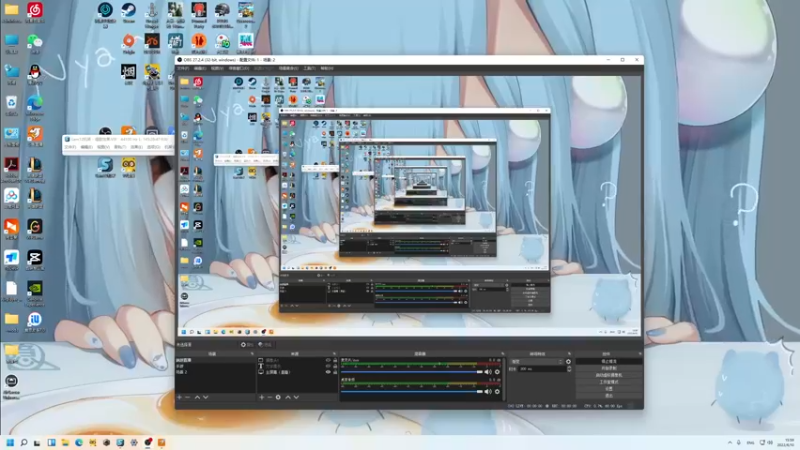Open OBS 文件(F) menu
The height and width of the screenshot is (450, 800).
click(x=183, y=68)
